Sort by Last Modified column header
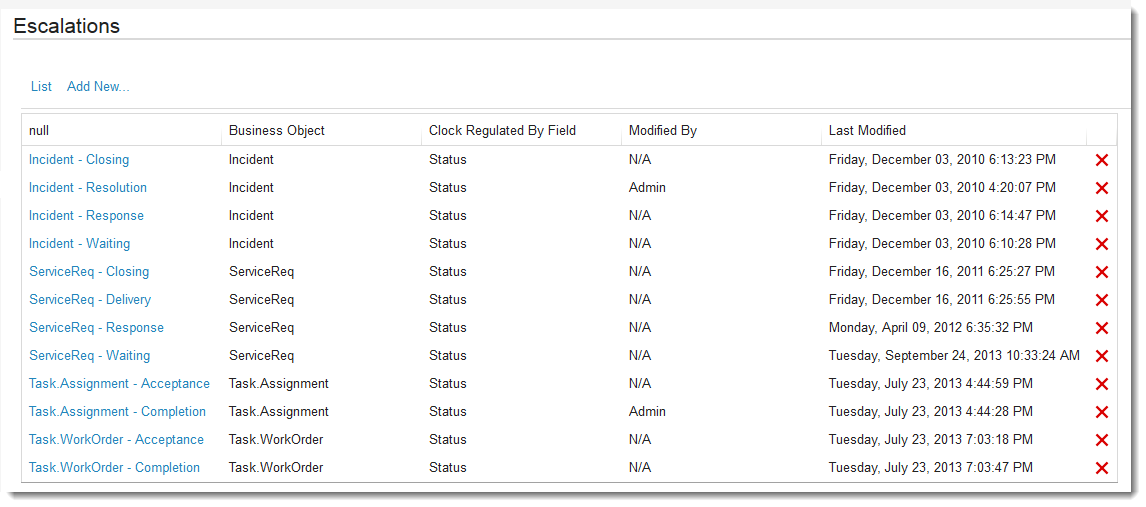The height and width of the screenshot is (507, 1146). click(867, 130)
